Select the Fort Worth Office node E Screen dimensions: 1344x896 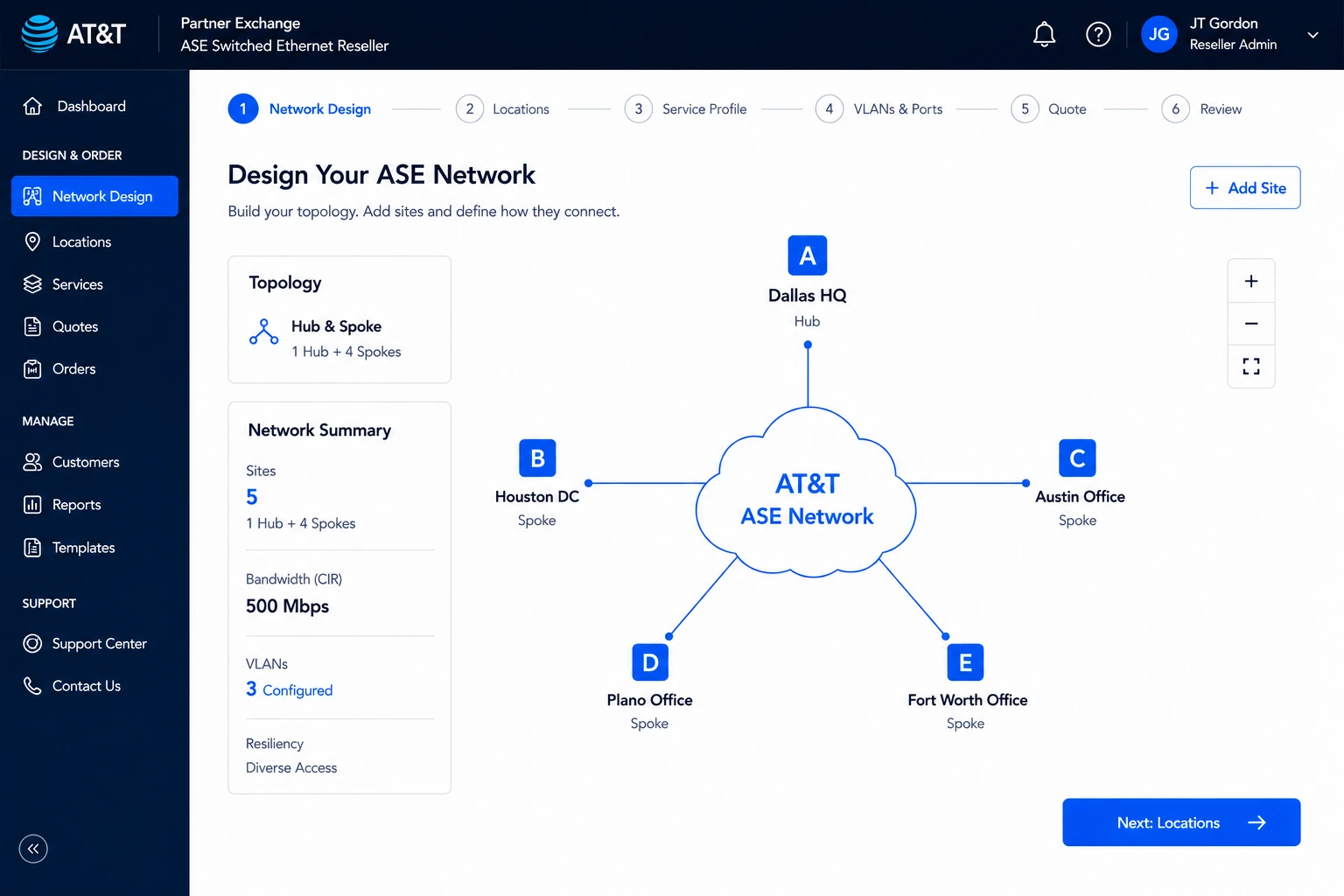pos(965,662)
